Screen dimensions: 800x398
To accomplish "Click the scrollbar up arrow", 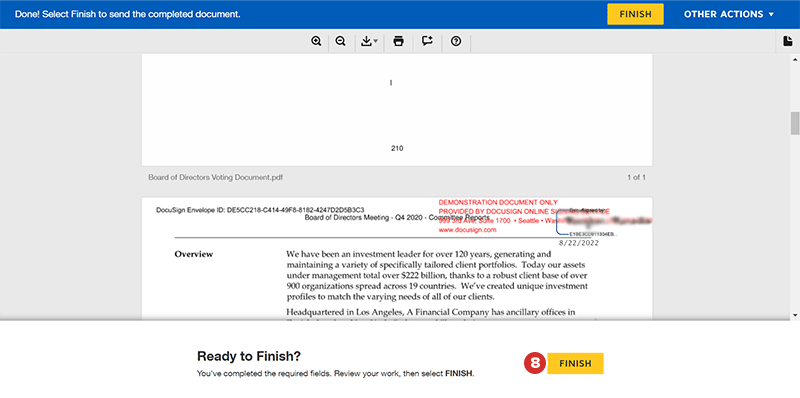I will pyautogui.click(x=795, y=59).
